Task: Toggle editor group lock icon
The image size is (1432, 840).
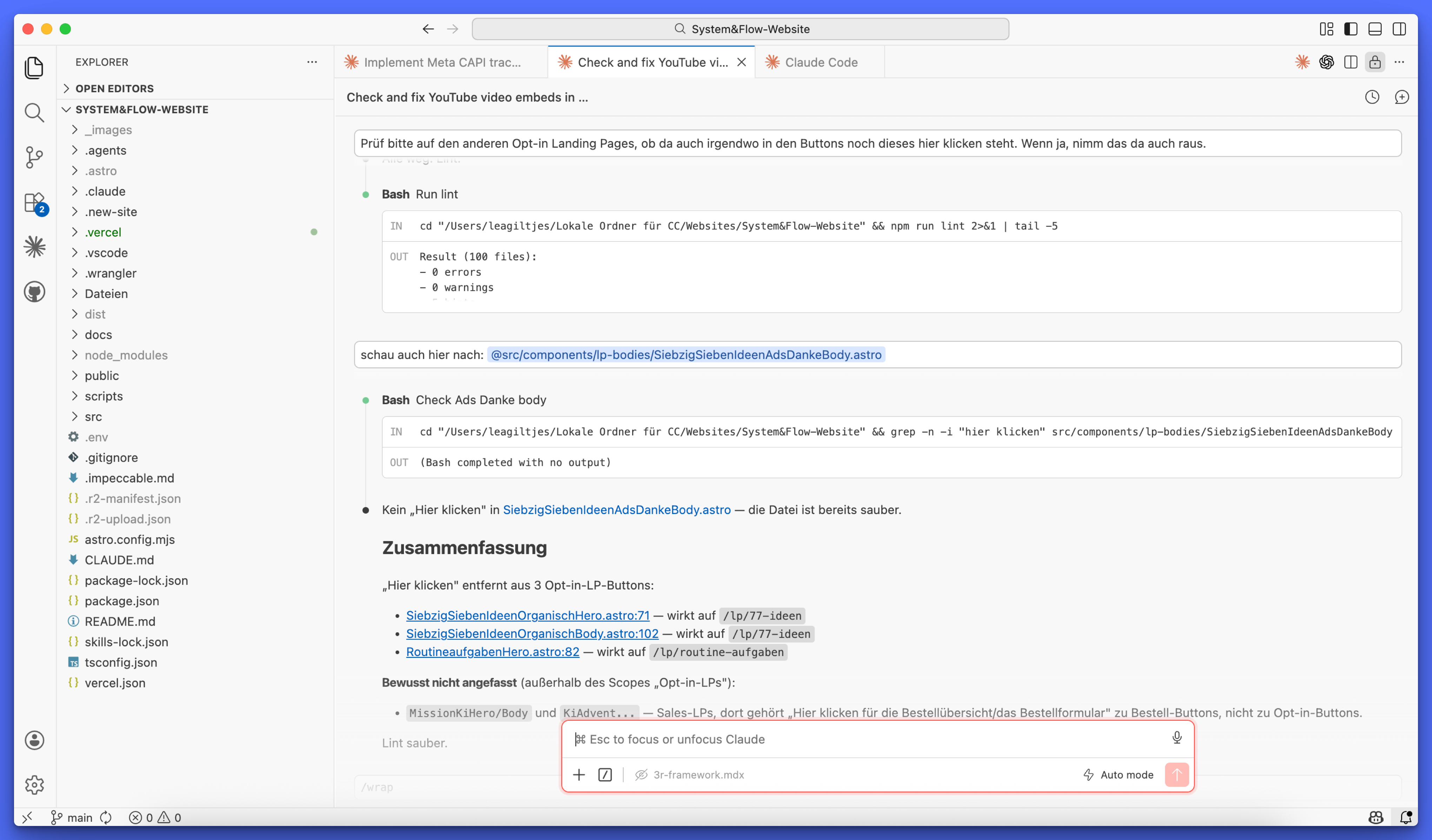Action: coord(1375,62)
